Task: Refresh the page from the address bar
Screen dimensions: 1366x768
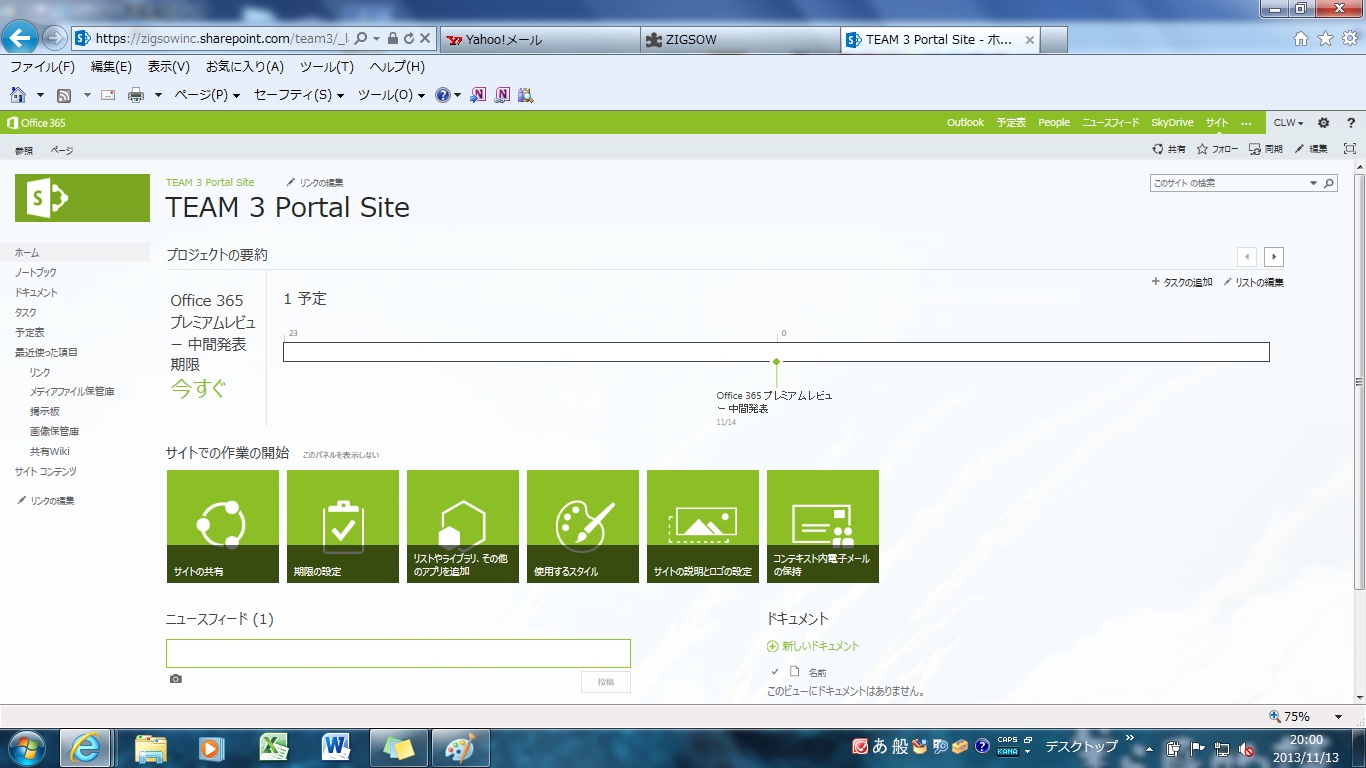Action: pos(409,39)
